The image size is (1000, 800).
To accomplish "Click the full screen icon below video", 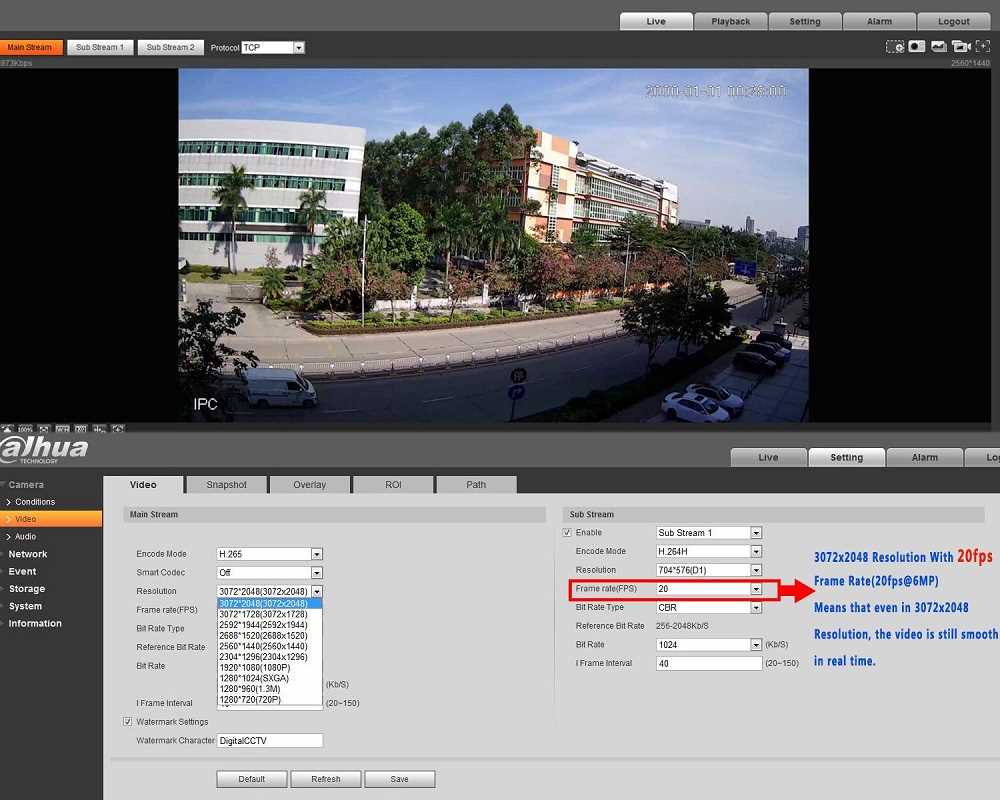I will (x=44, y=429).
